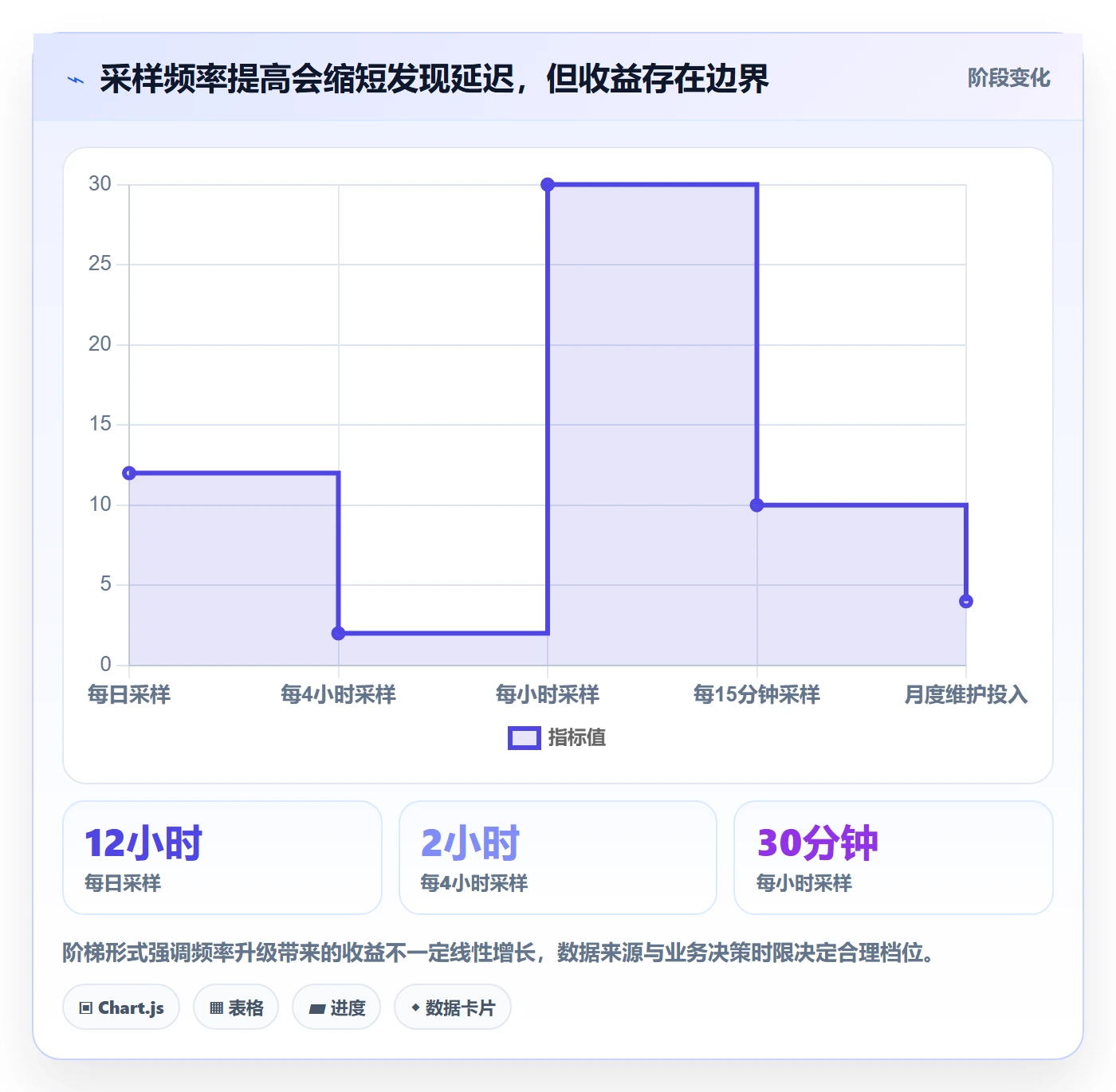Select the 月度维护投入 data point at 4

(x=966, y=602)
